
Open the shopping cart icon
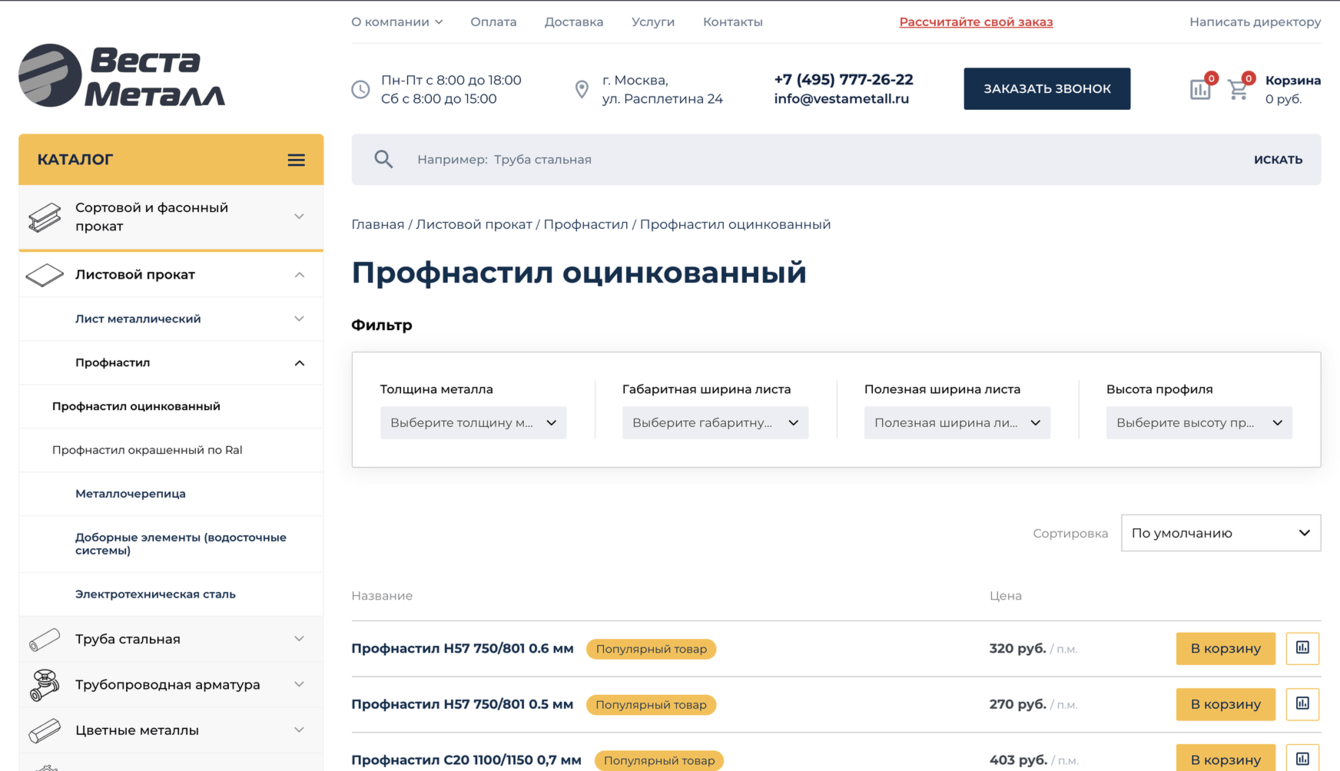click(1238, 89)
